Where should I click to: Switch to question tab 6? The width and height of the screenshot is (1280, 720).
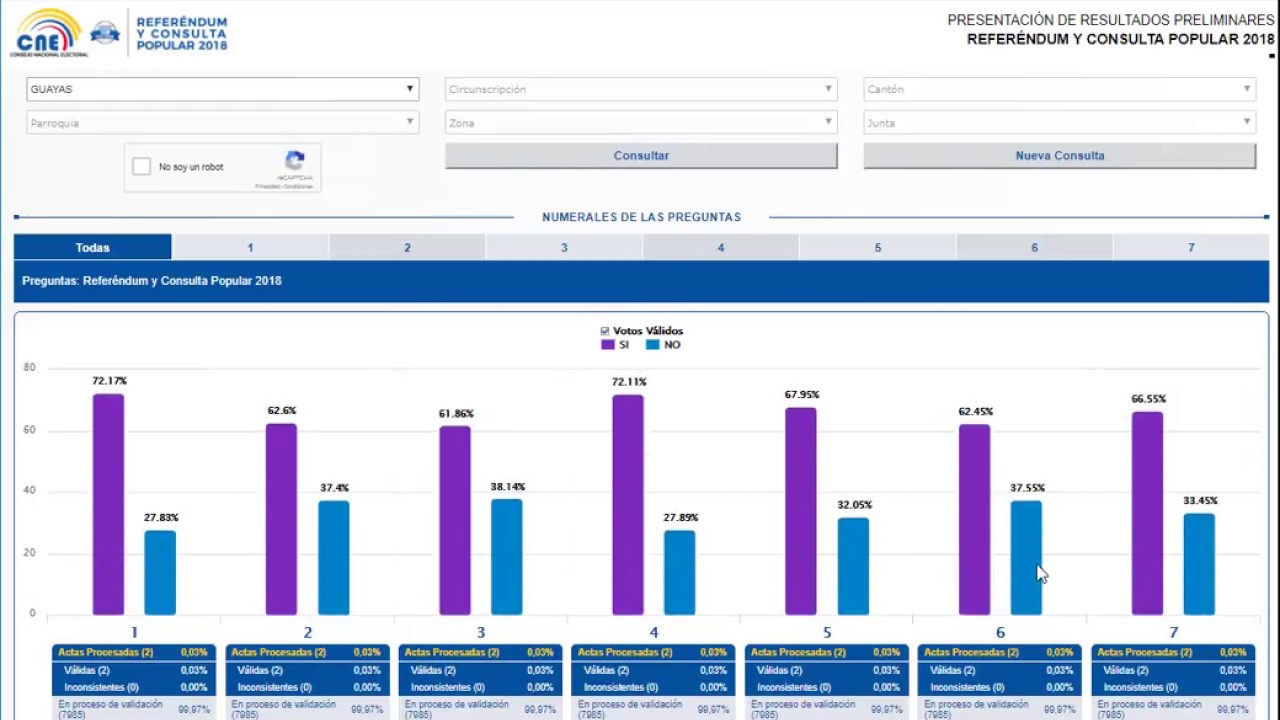[1034, 247]
